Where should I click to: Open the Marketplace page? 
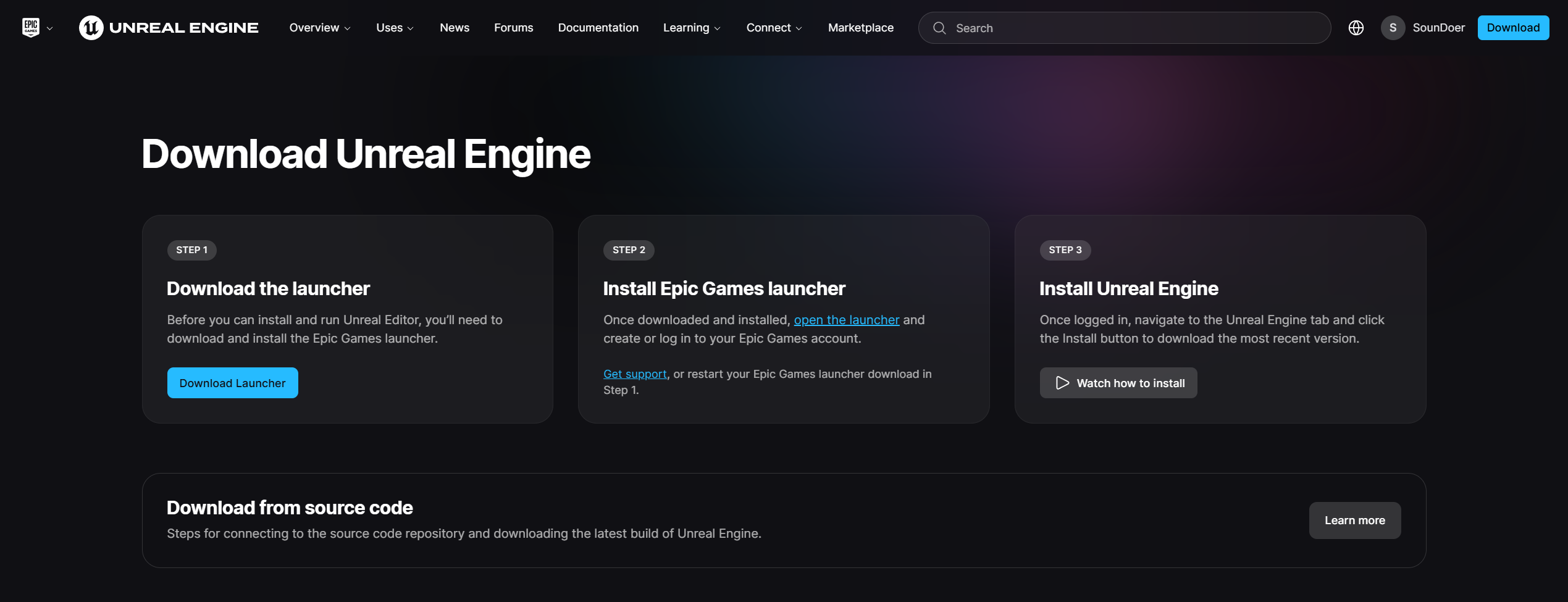click(860, 28)
